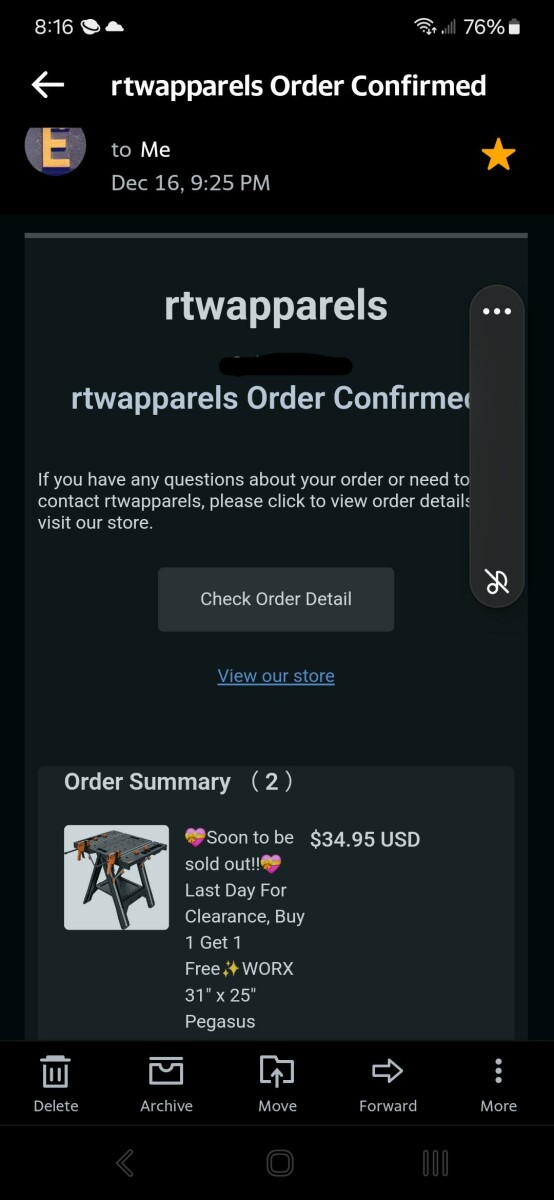554x1200 pixels.
Task: Open recent apps from navigation bar
Action: coord(435,1162)
